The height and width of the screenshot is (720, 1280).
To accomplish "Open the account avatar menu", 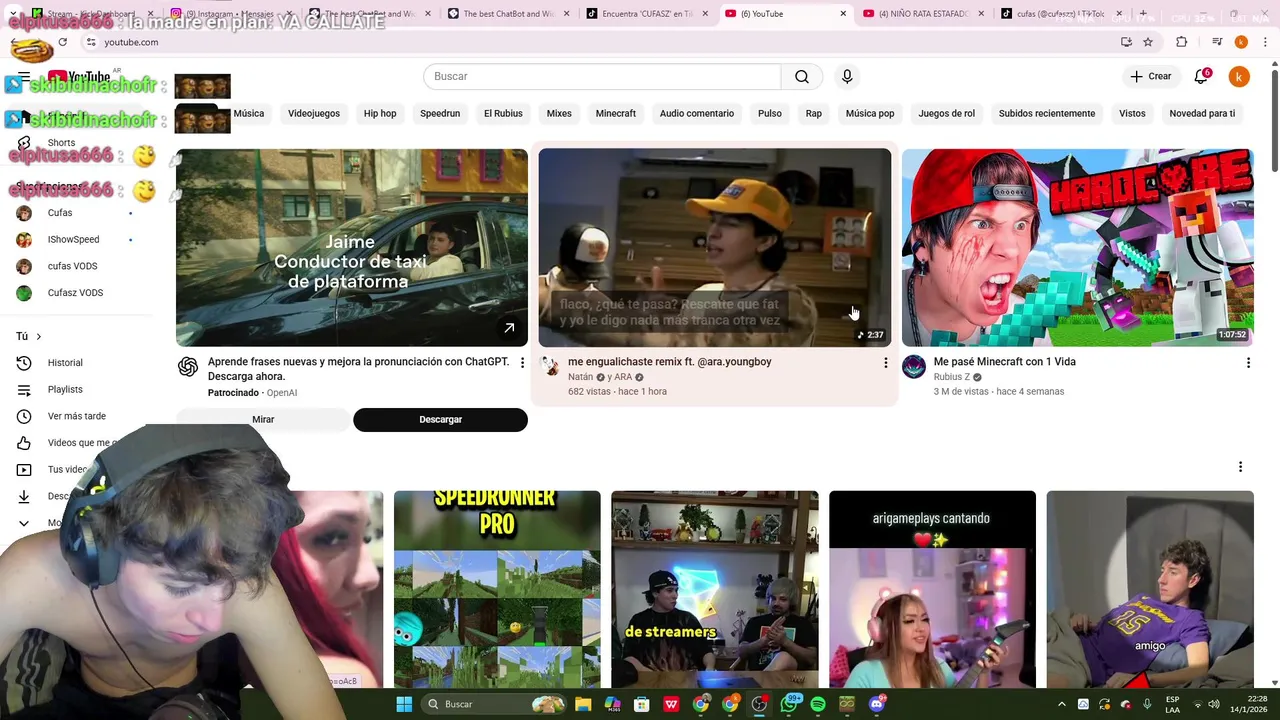I will coord(1239,77).
